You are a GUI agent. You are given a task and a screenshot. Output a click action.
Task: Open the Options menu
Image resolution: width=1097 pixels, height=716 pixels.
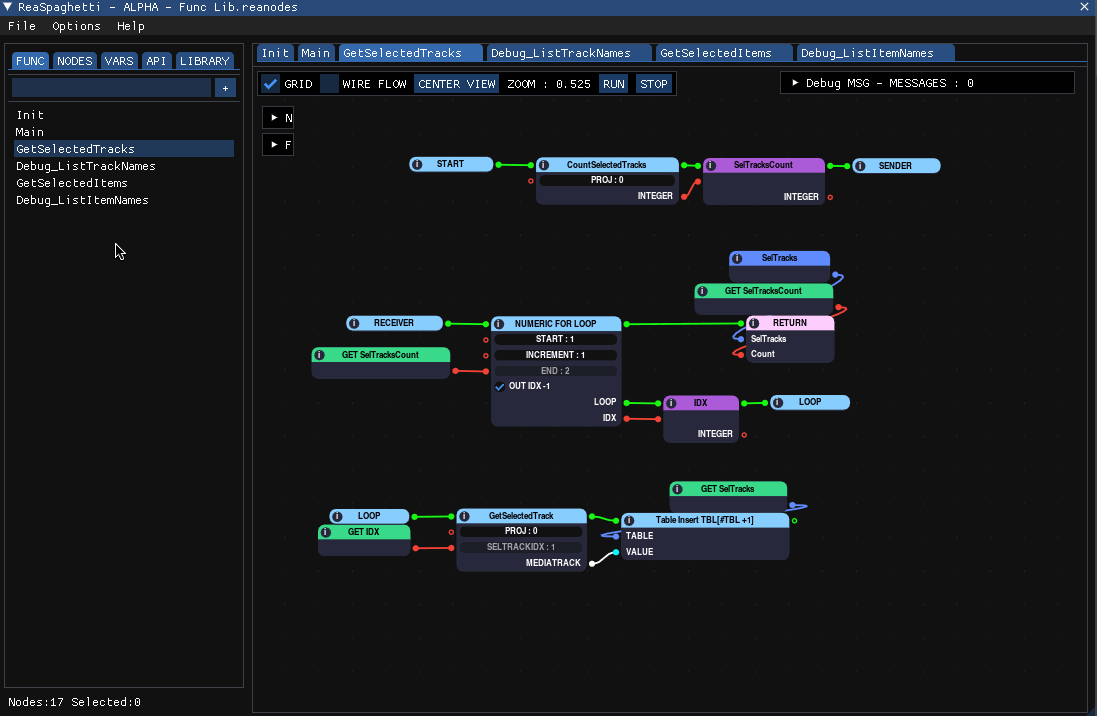pyautogui.click(x=76, y=26)
